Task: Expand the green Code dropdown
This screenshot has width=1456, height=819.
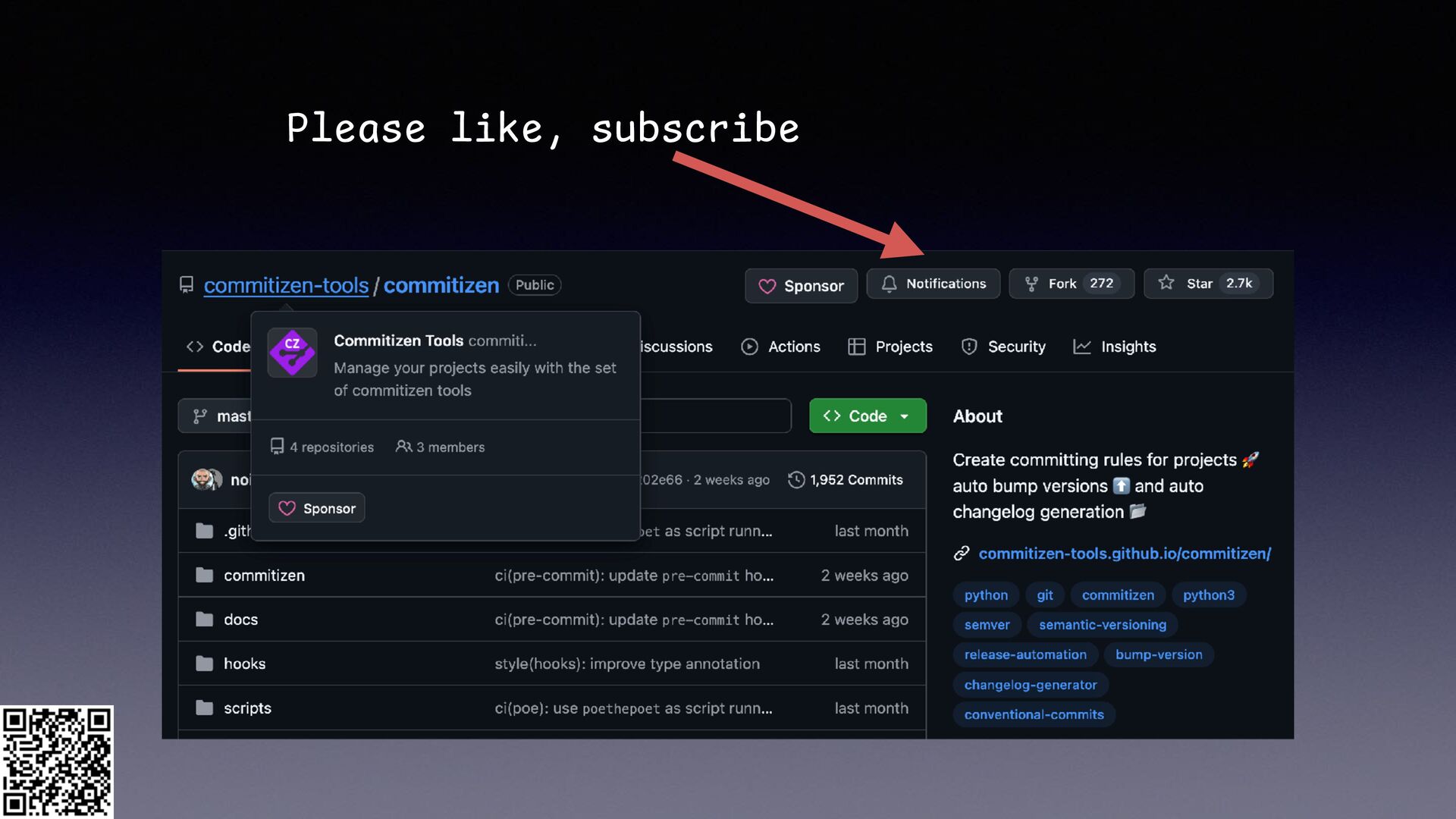Action: [867, 416]
